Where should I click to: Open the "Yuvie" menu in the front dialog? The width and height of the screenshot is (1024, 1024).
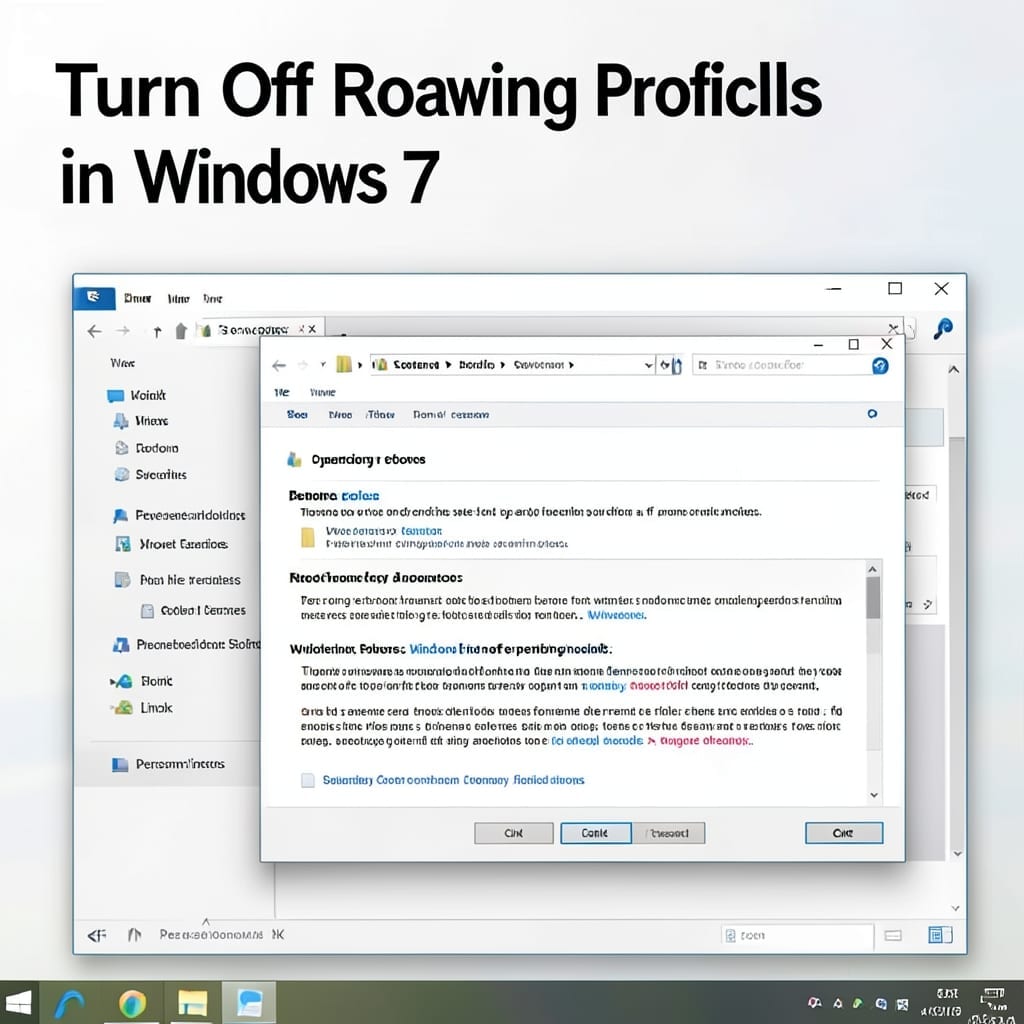click(x=323, y=392)
